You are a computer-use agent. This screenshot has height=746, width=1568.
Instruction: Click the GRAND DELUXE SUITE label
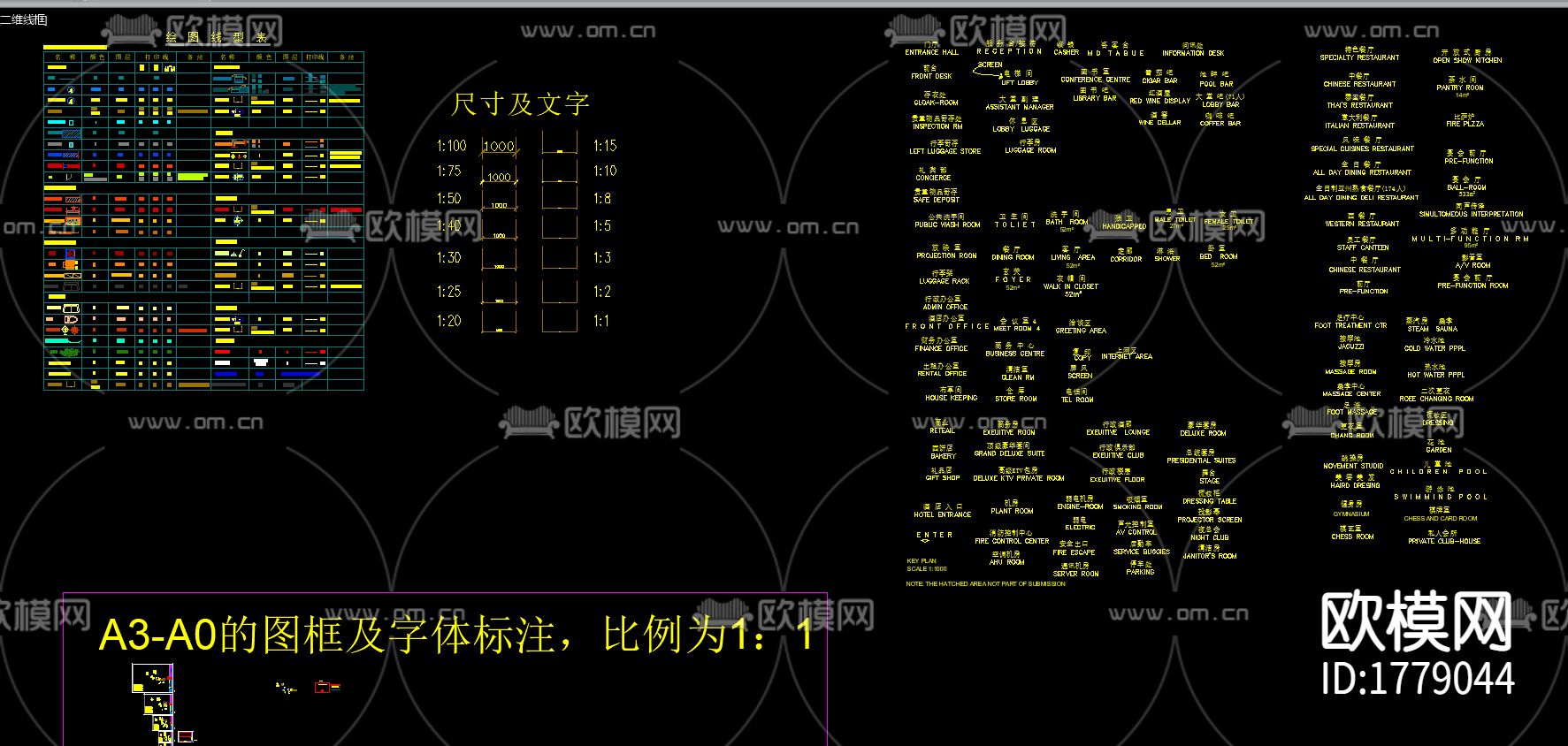pos(1009,453)
